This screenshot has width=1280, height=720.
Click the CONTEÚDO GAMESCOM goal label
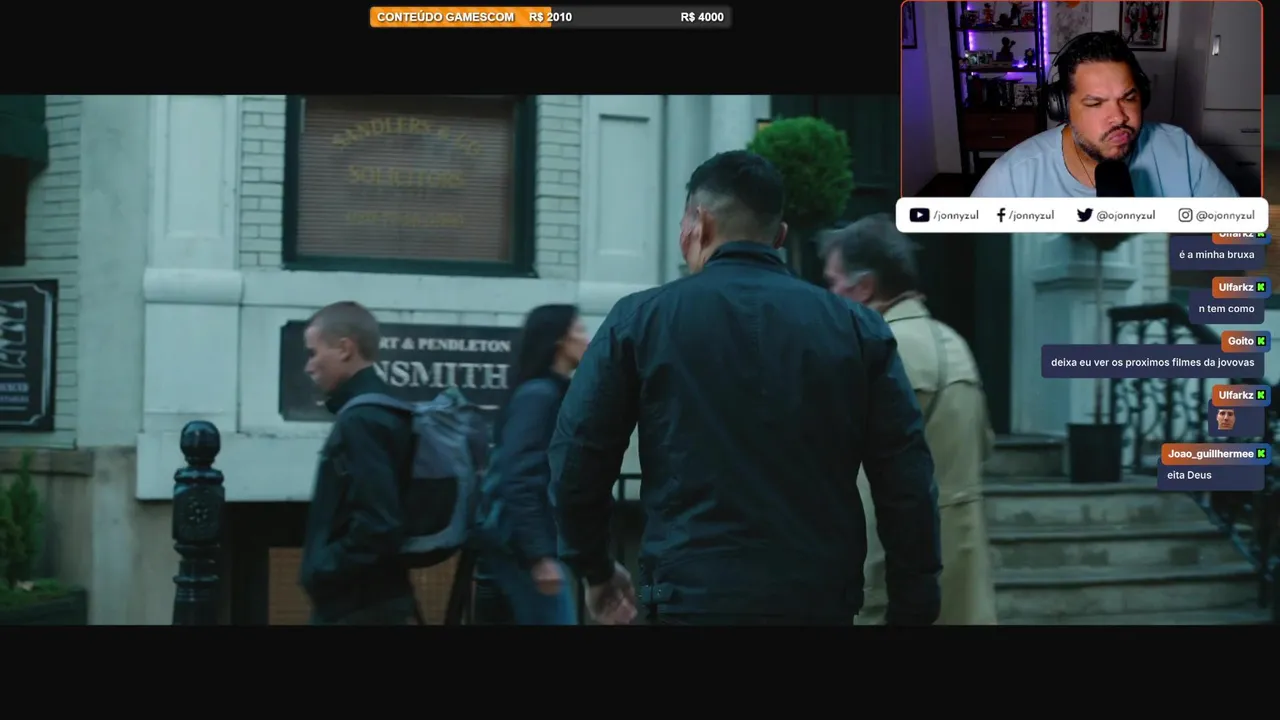(445, 17)
